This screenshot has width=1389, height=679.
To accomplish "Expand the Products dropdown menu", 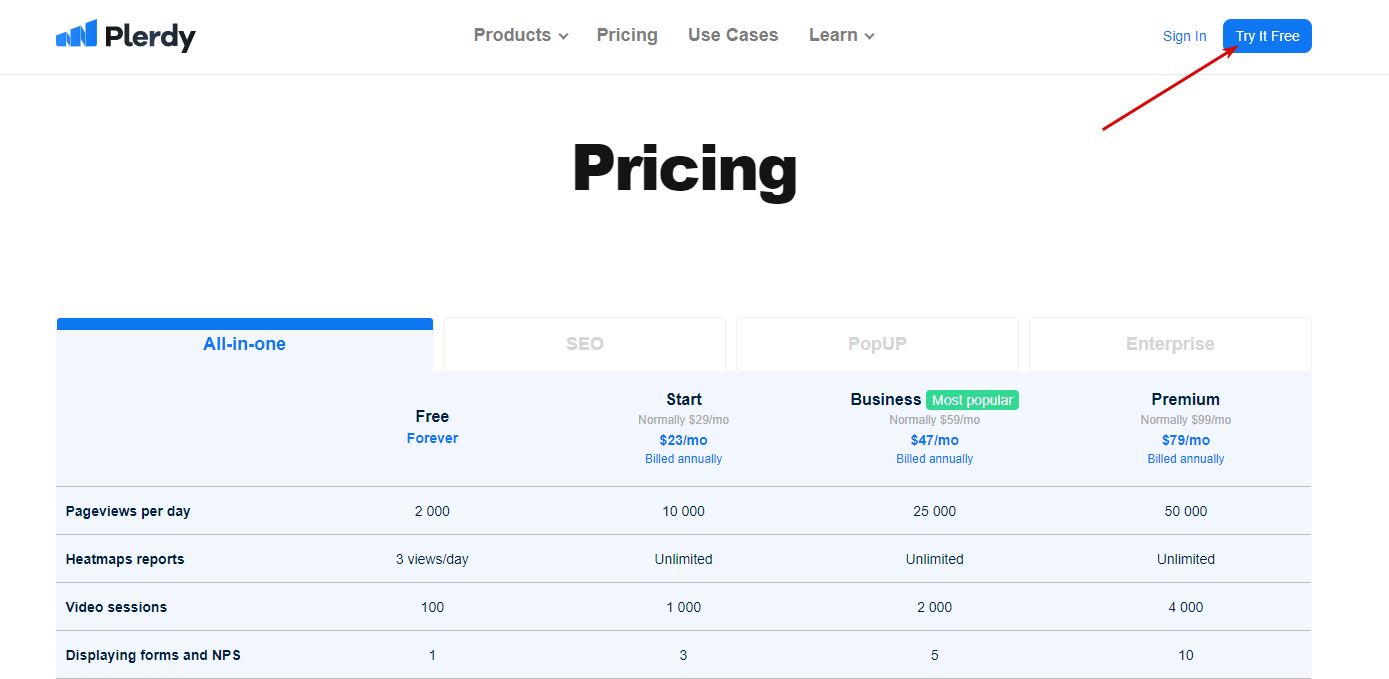I will (x=521, y=35).
